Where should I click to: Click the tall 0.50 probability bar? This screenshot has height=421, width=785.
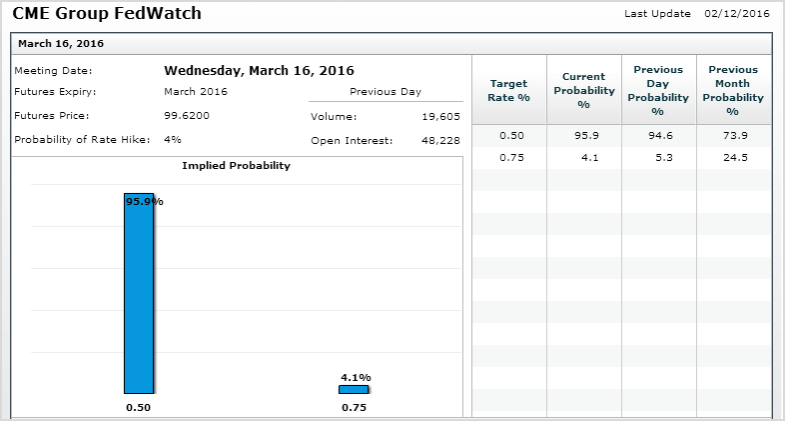coord(139,293)
